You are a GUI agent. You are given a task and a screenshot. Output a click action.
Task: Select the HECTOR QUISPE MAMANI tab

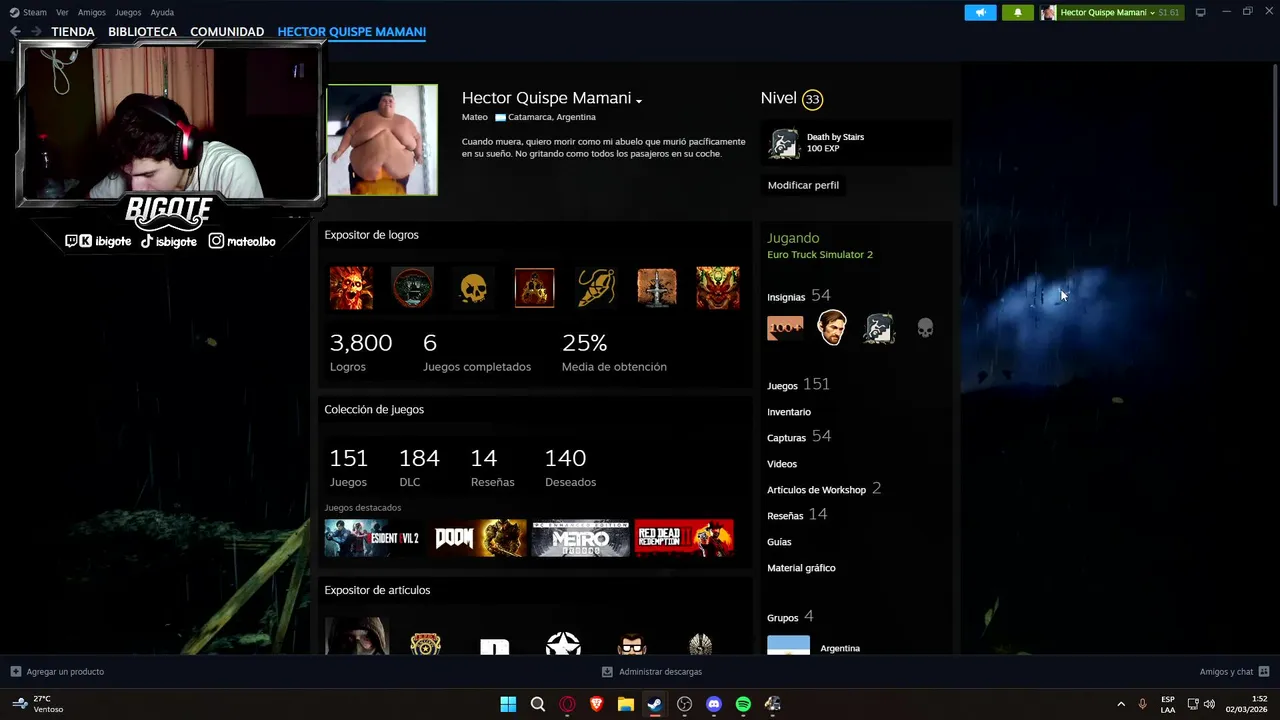tap(352, 32)
